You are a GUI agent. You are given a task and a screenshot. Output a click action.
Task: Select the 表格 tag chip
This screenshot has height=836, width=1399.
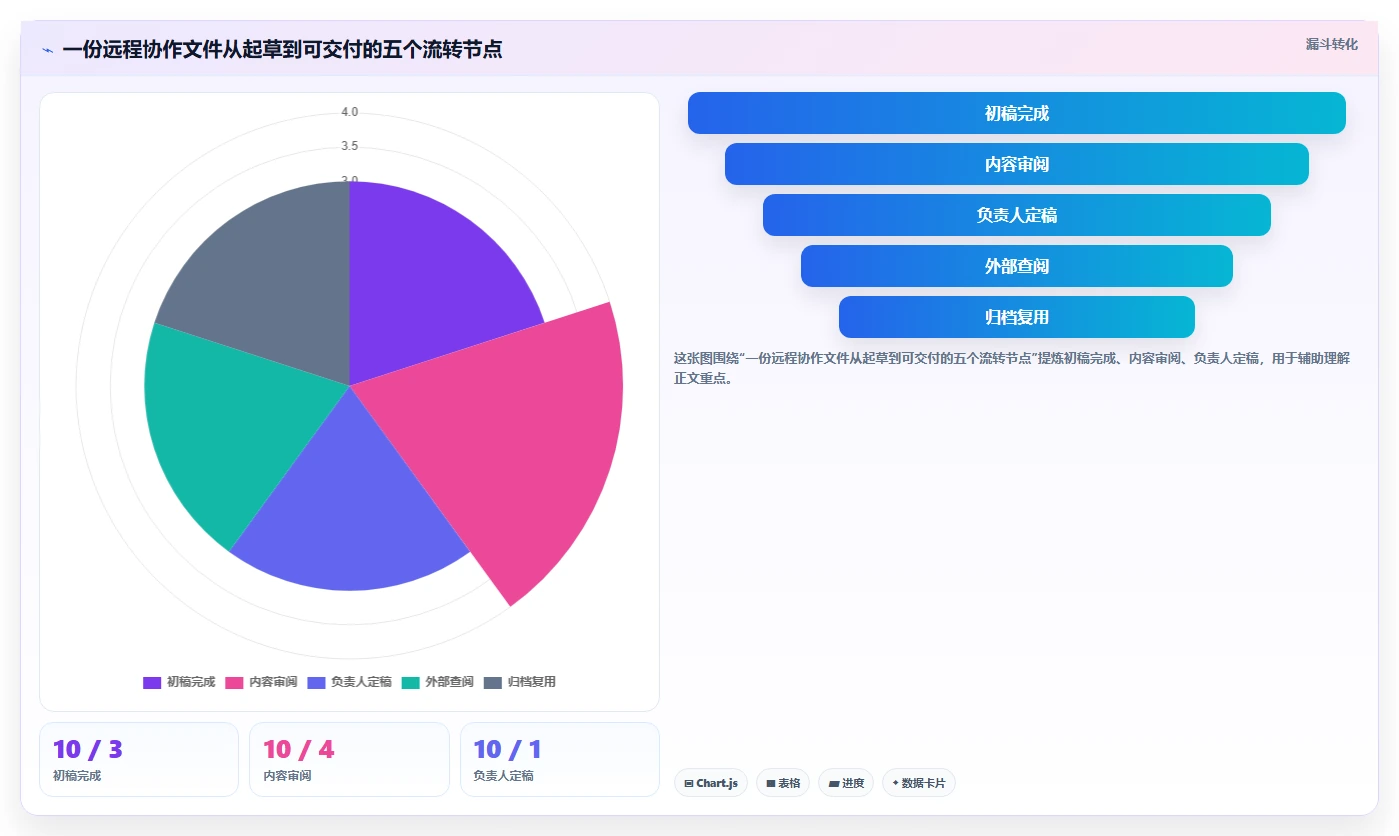click(x=783, y=783)
